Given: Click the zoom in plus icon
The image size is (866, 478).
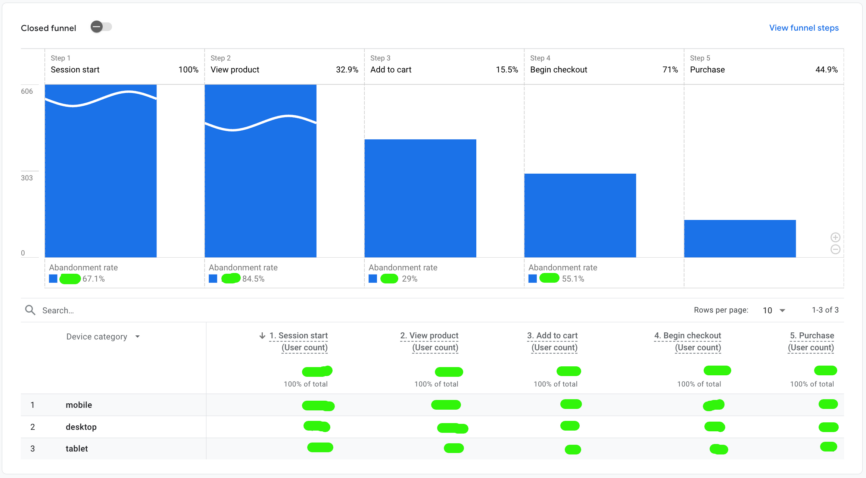Looking at the screenshot, I should [x=835, y=237].
